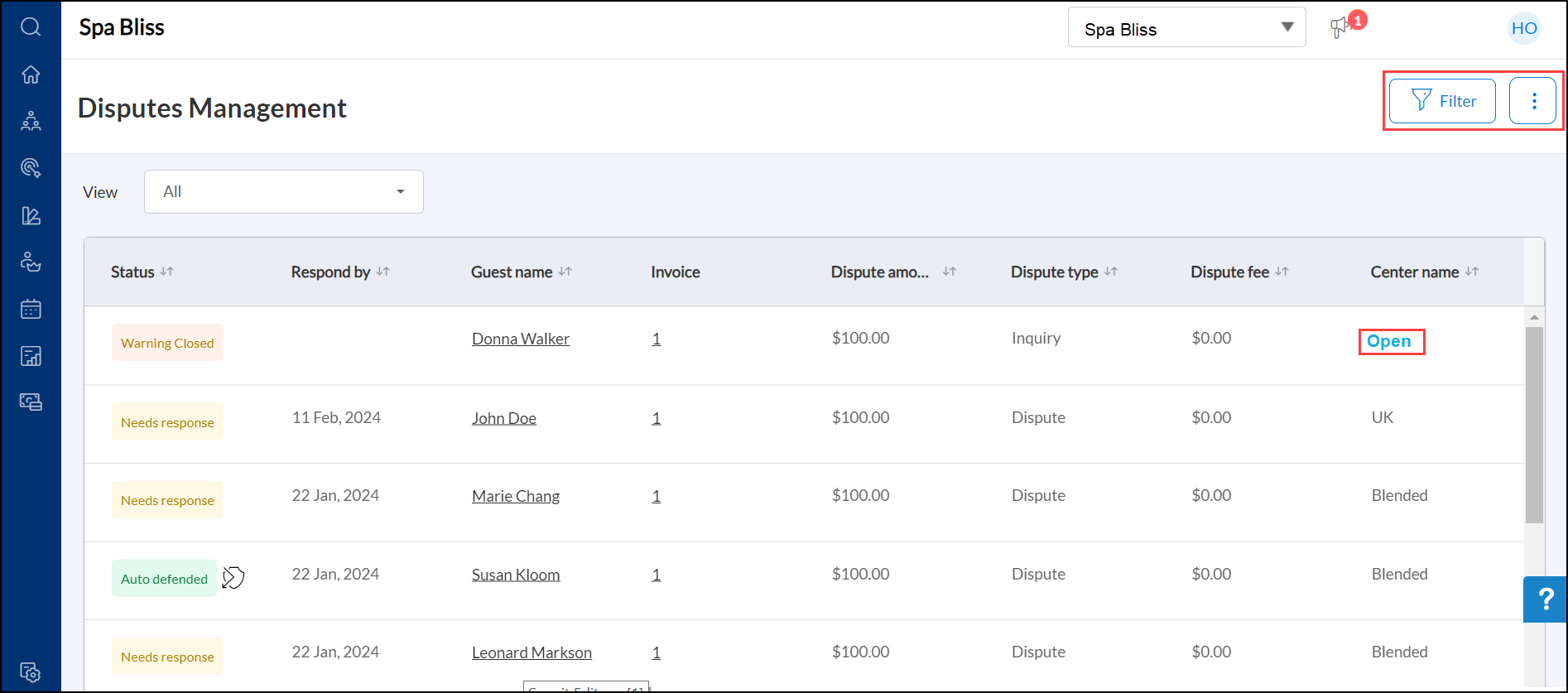Viewport: 1568px width, 693px height.
Task: Click Marie Chang's Needs response badge
Action: [167, 500]
